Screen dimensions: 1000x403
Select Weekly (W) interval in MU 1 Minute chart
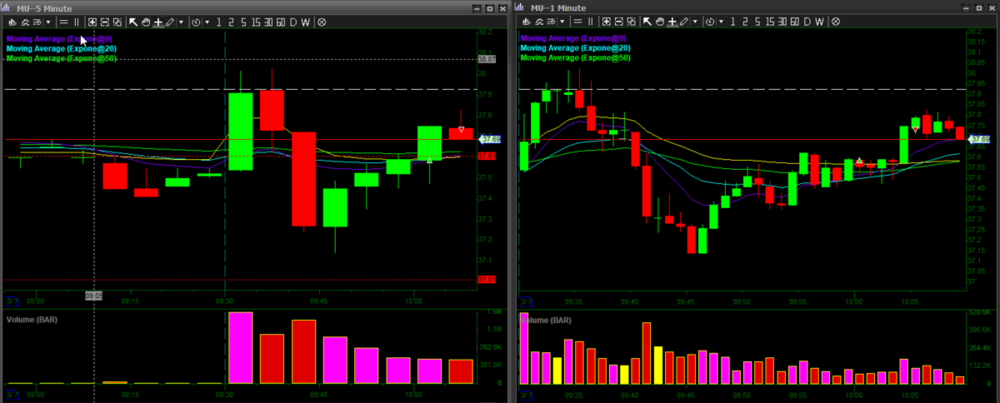(x=819, y=22)
